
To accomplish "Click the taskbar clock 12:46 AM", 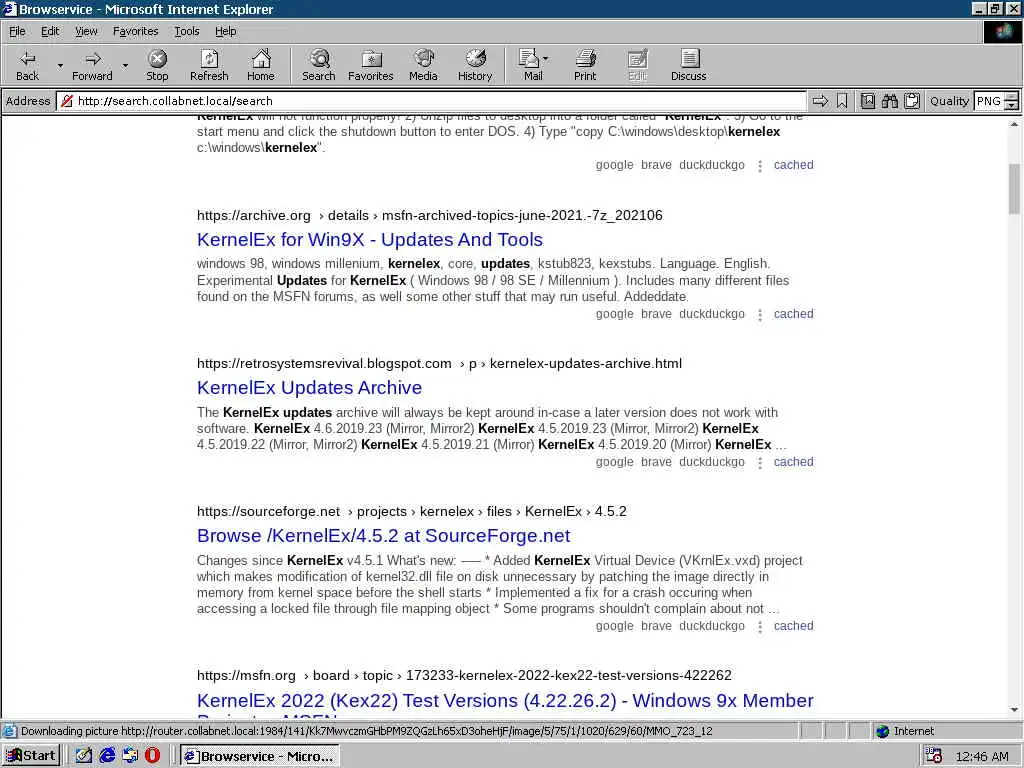I will [982, 756].
